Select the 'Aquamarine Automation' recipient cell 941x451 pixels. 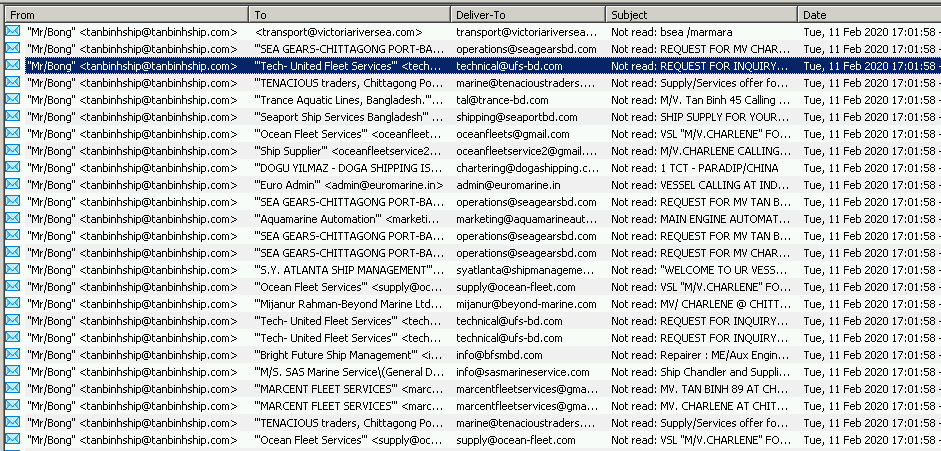tap(349, 219)
